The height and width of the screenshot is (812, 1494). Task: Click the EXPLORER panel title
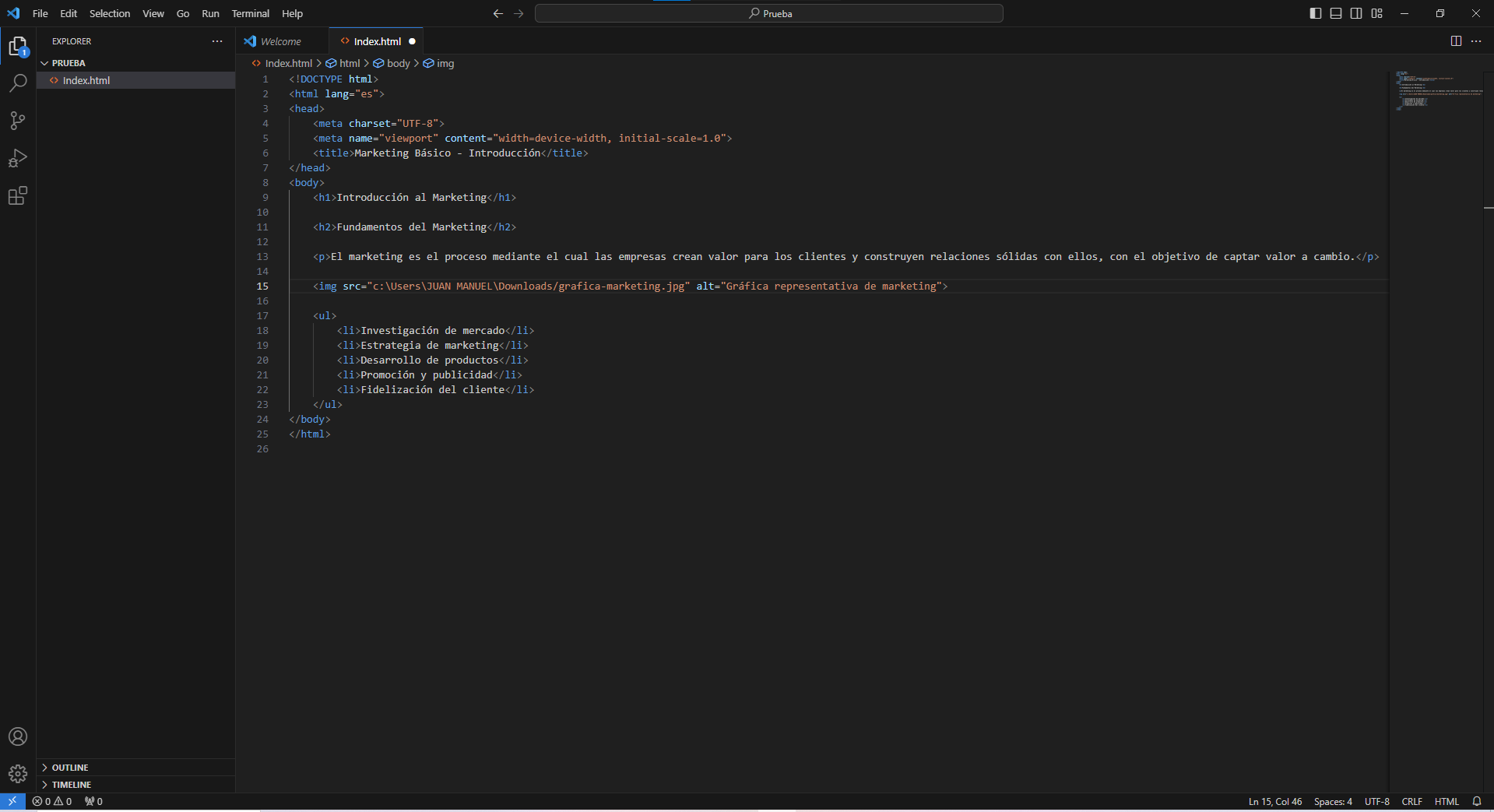(x=72, y=41)
